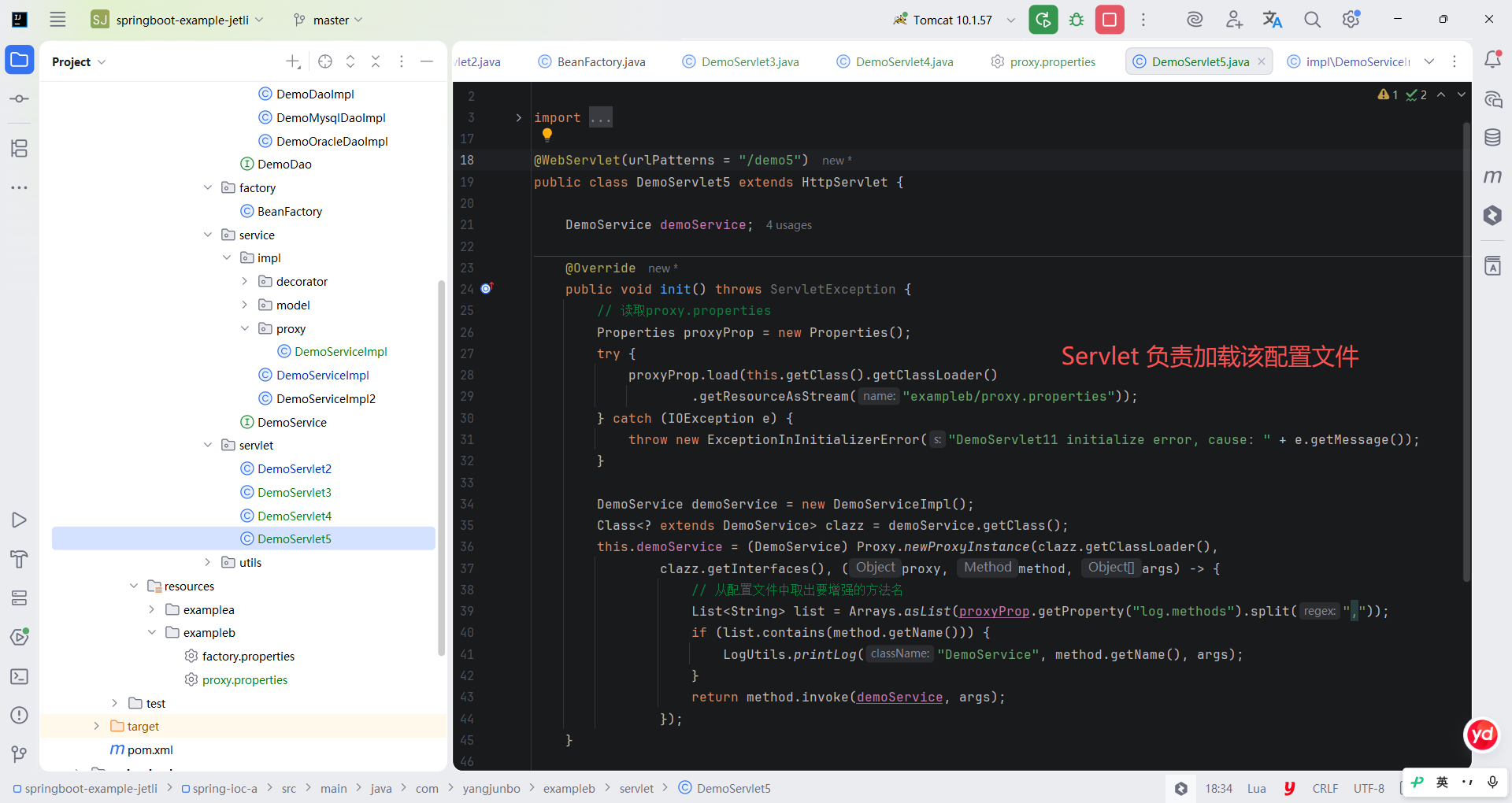The height and width of the screenshot is (803, 1512).
Task: Open AI assistant swirl icon in toolbar
Action: coord(1195,20)
